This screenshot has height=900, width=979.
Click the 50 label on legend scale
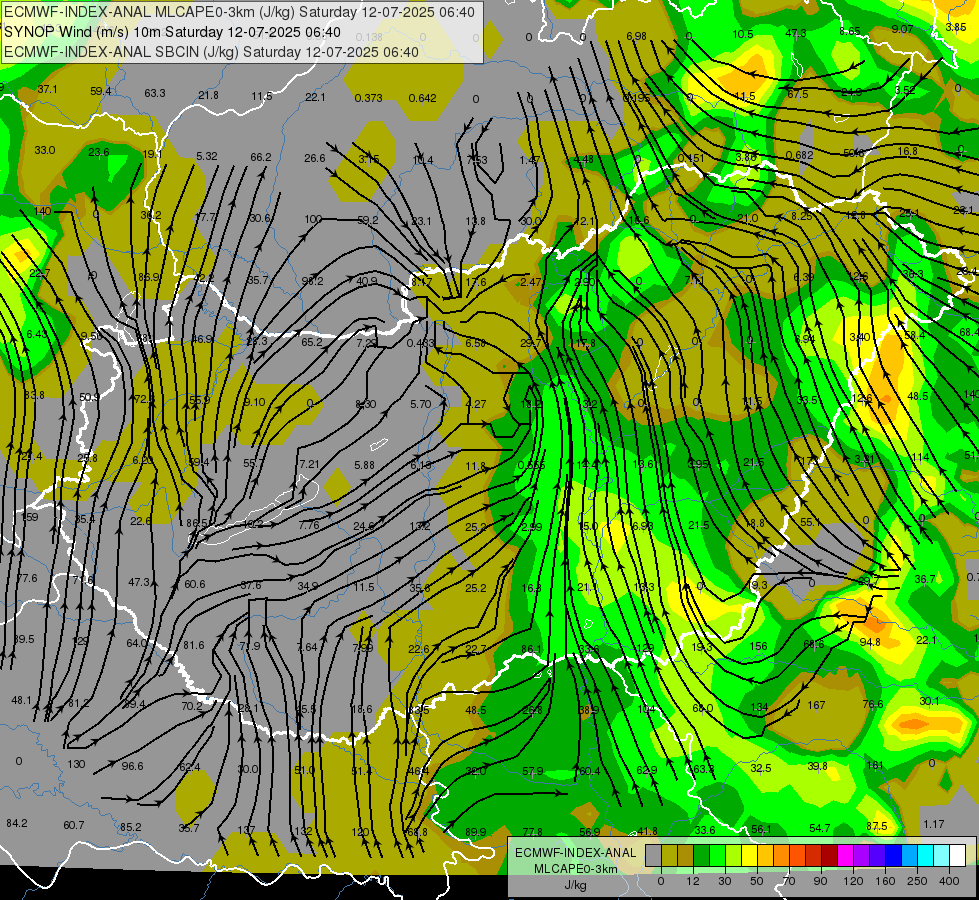pyautogui.click(x=757, y=881)
